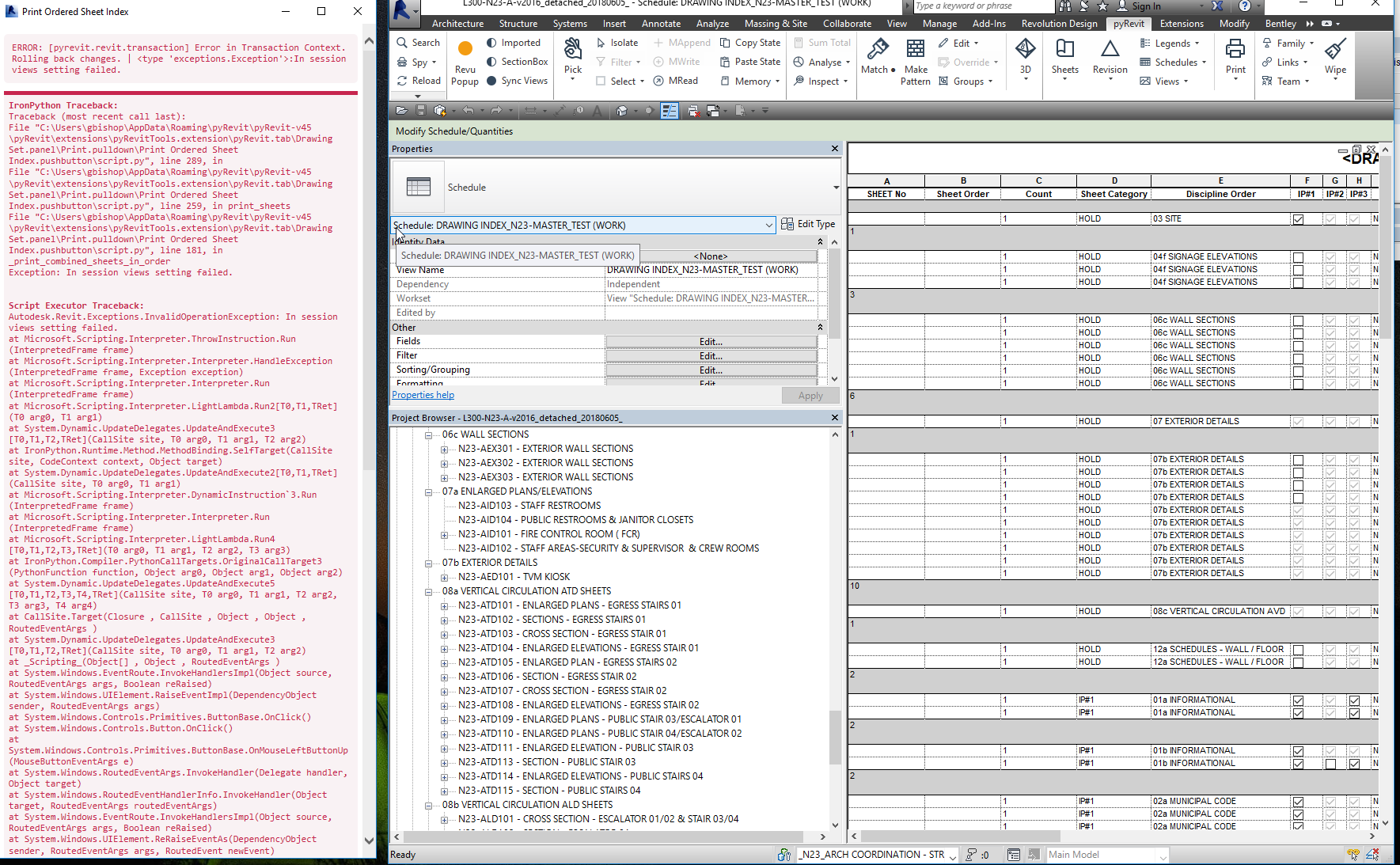Viewport: 1400px width, 865px height.
Task: Check IP#1 on first 04f SIGNAGE ELEVATIONS row
Action: [1298, 257]
